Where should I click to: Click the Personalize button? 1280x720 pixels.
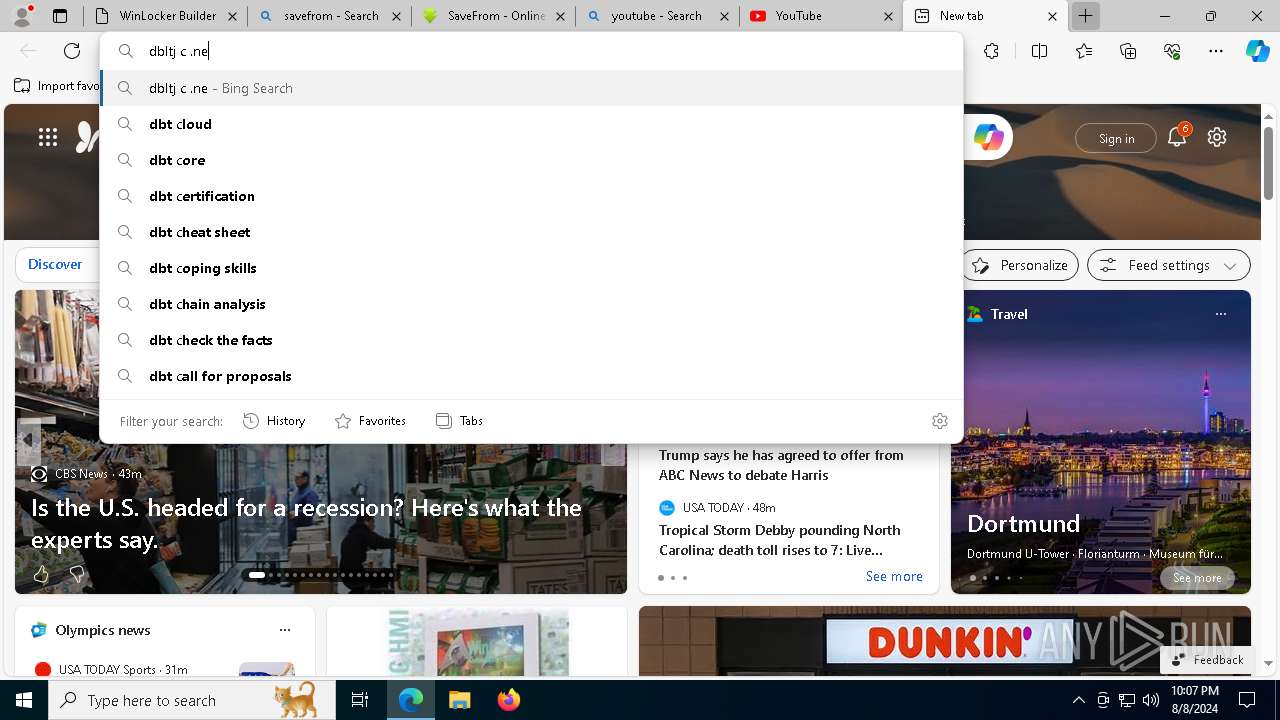pos(1020,265)
